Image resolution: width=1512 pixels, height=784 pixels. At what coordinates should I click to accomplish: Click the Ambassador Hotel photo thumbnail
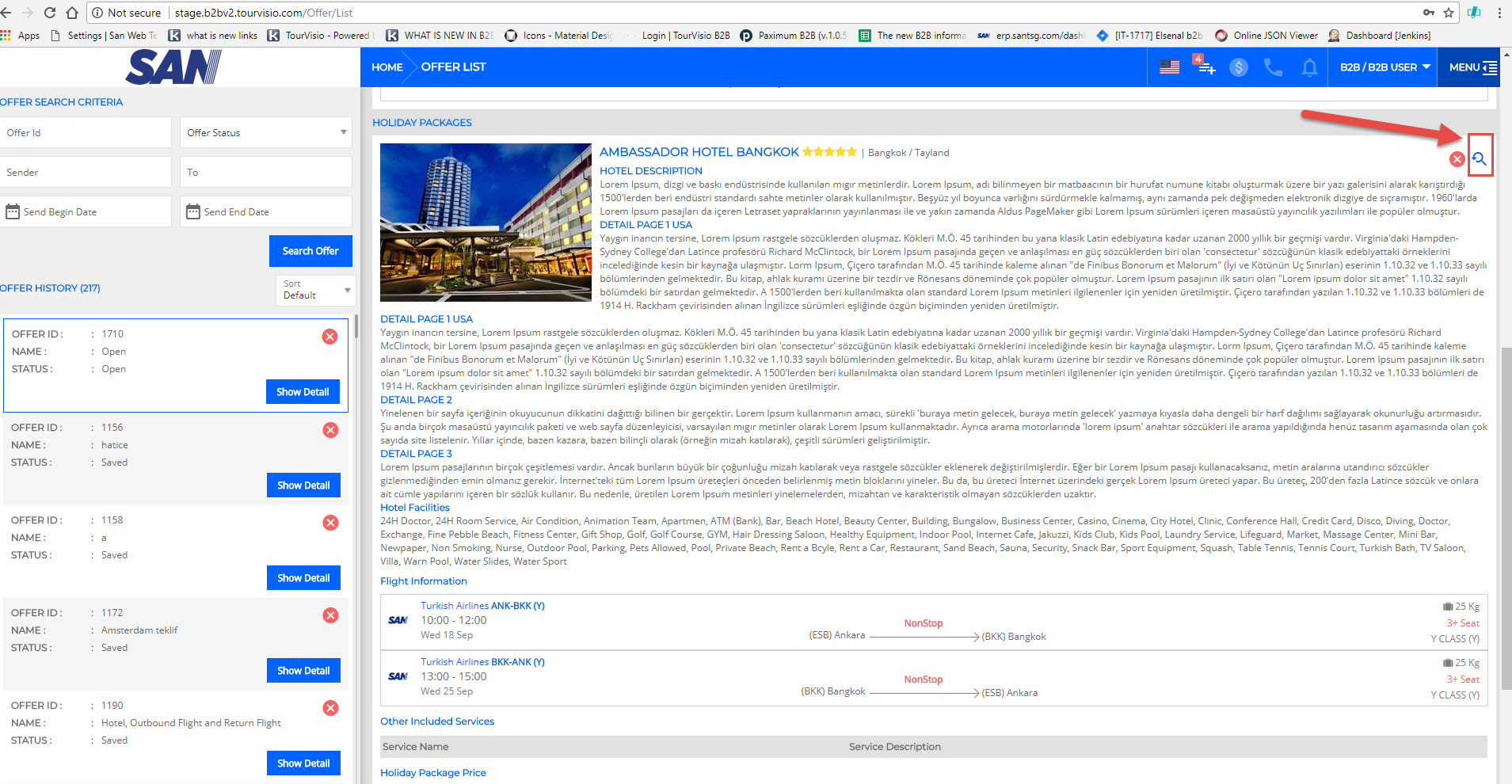click(x=486, y=223)
